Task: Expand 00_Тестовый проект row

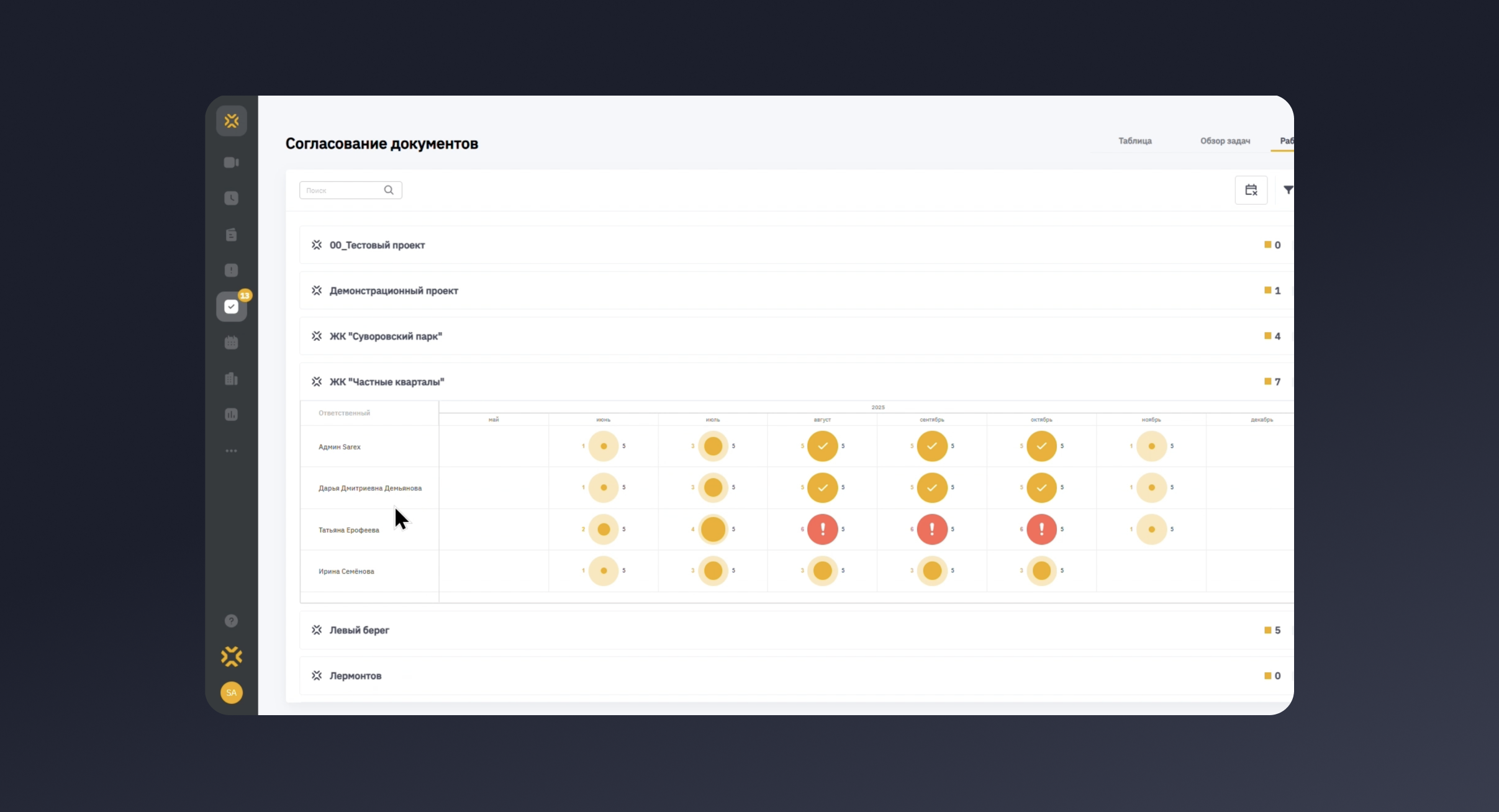Action: [x=377, y=245]
